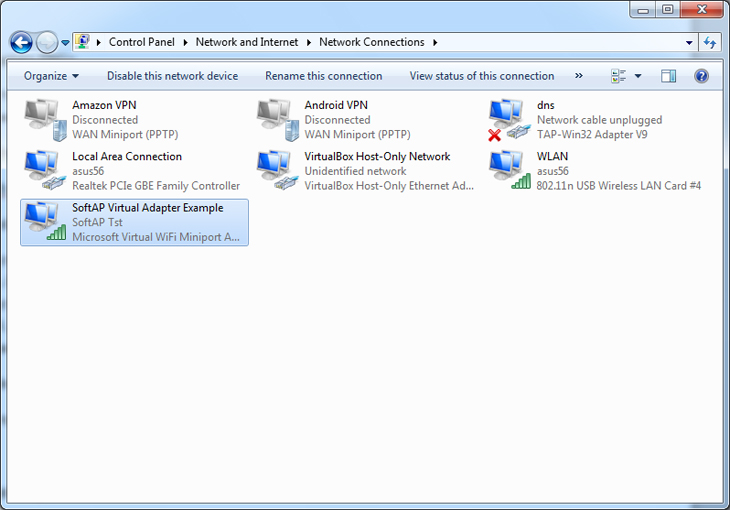Click Realtek PCIe GBE Family Controller text
The height and width of the screenshot is (510, 730).
tap(156, 186)
